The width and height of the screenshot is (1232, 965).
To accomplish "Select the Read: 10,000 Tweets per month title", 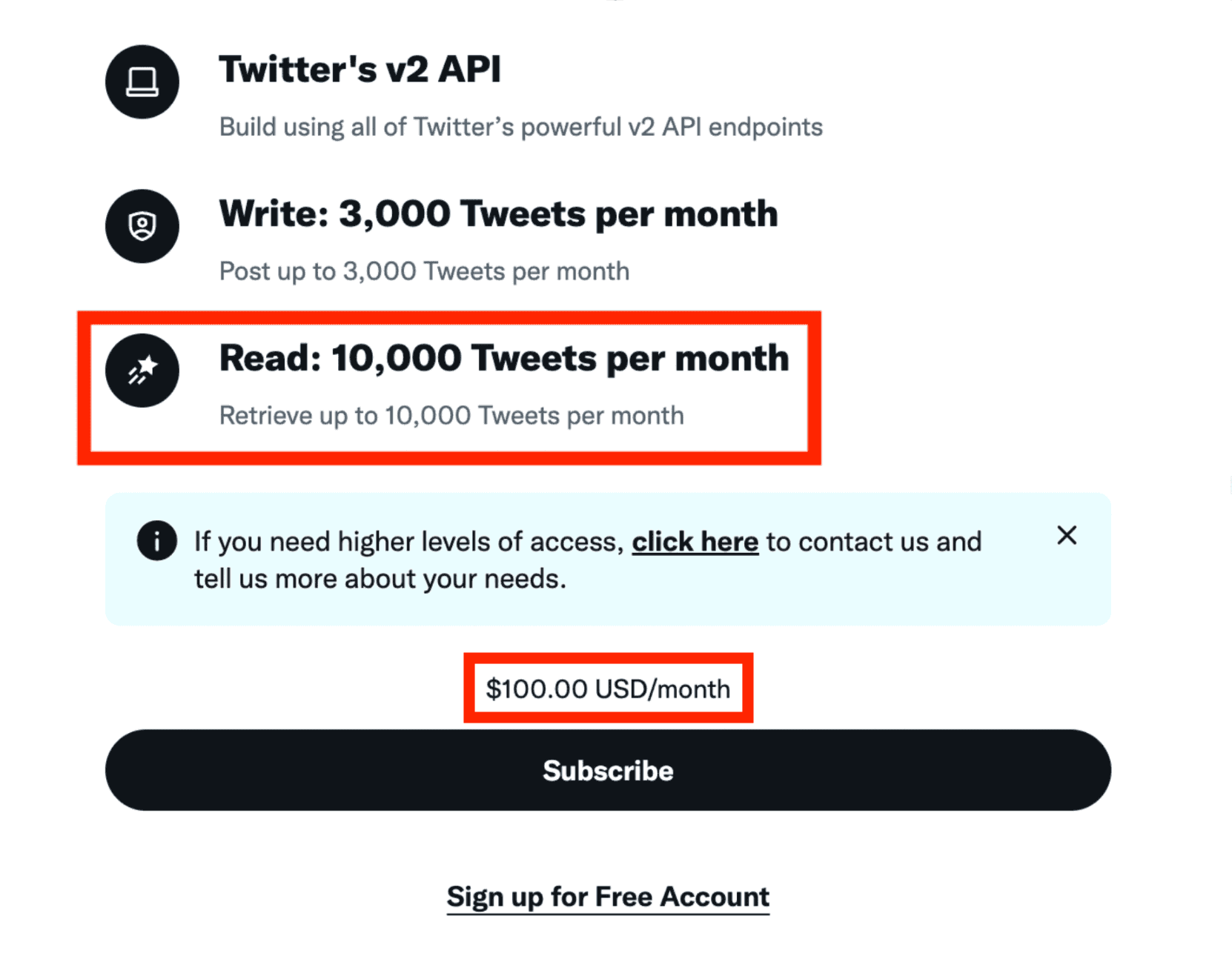I will [x=503, y=358].
